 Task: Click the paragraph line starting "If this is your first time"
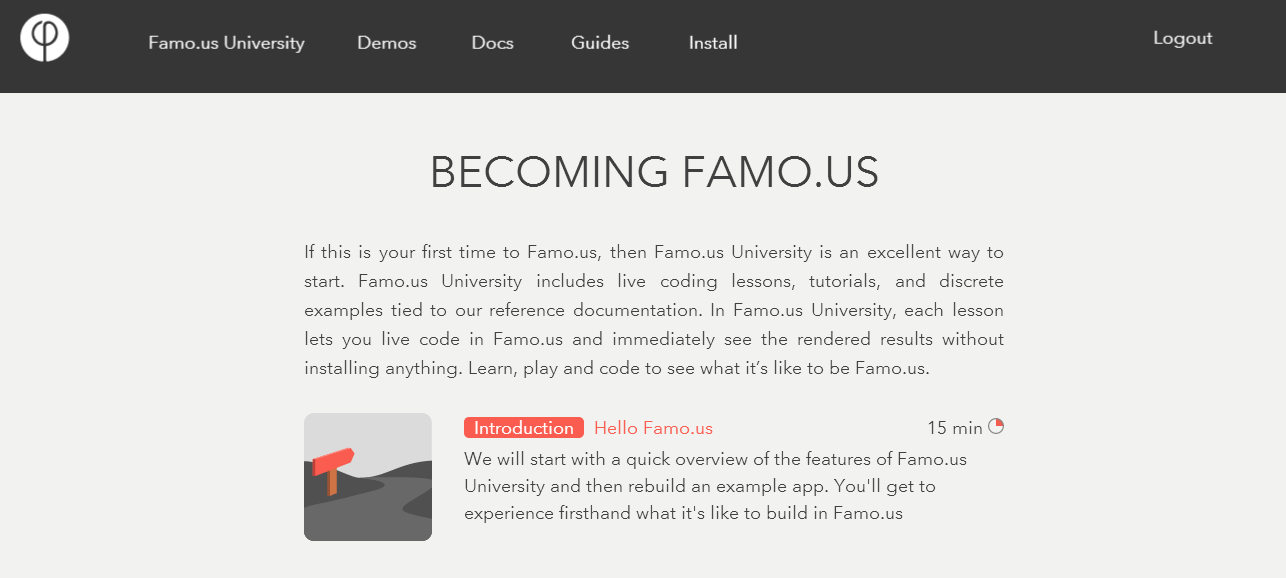coord(654,252)
